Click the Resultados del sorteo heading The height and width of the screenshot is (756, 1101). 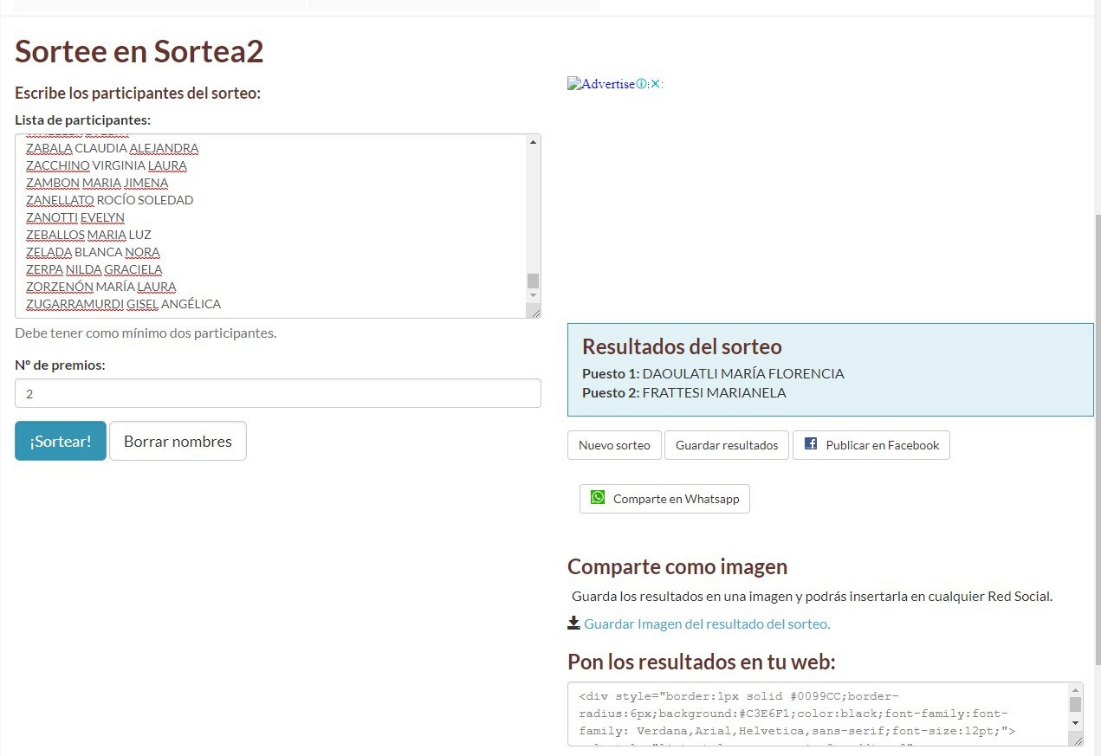click(x=682, y=347)
